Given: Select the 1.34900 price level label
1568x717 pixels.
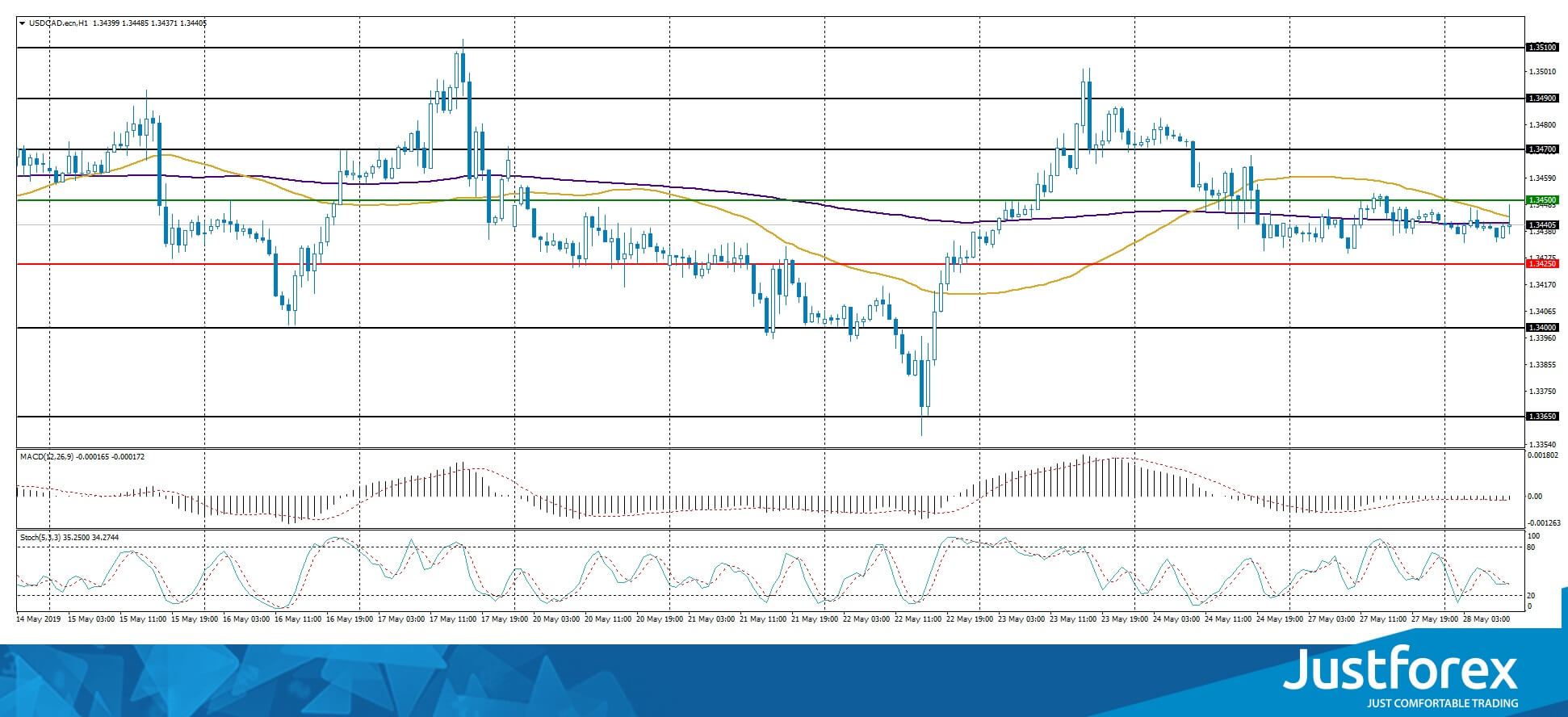Looking at the screenshot, I should pos(1541,99).
